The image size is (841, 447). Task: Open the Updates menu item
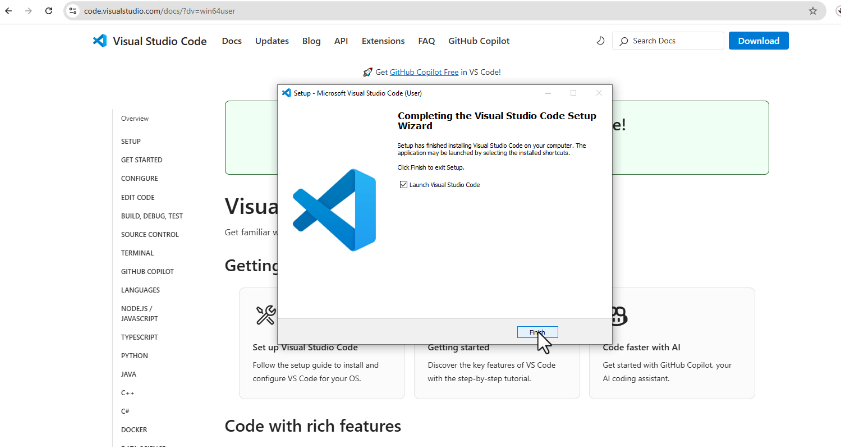pyautogui.click(x=272, y=41)
